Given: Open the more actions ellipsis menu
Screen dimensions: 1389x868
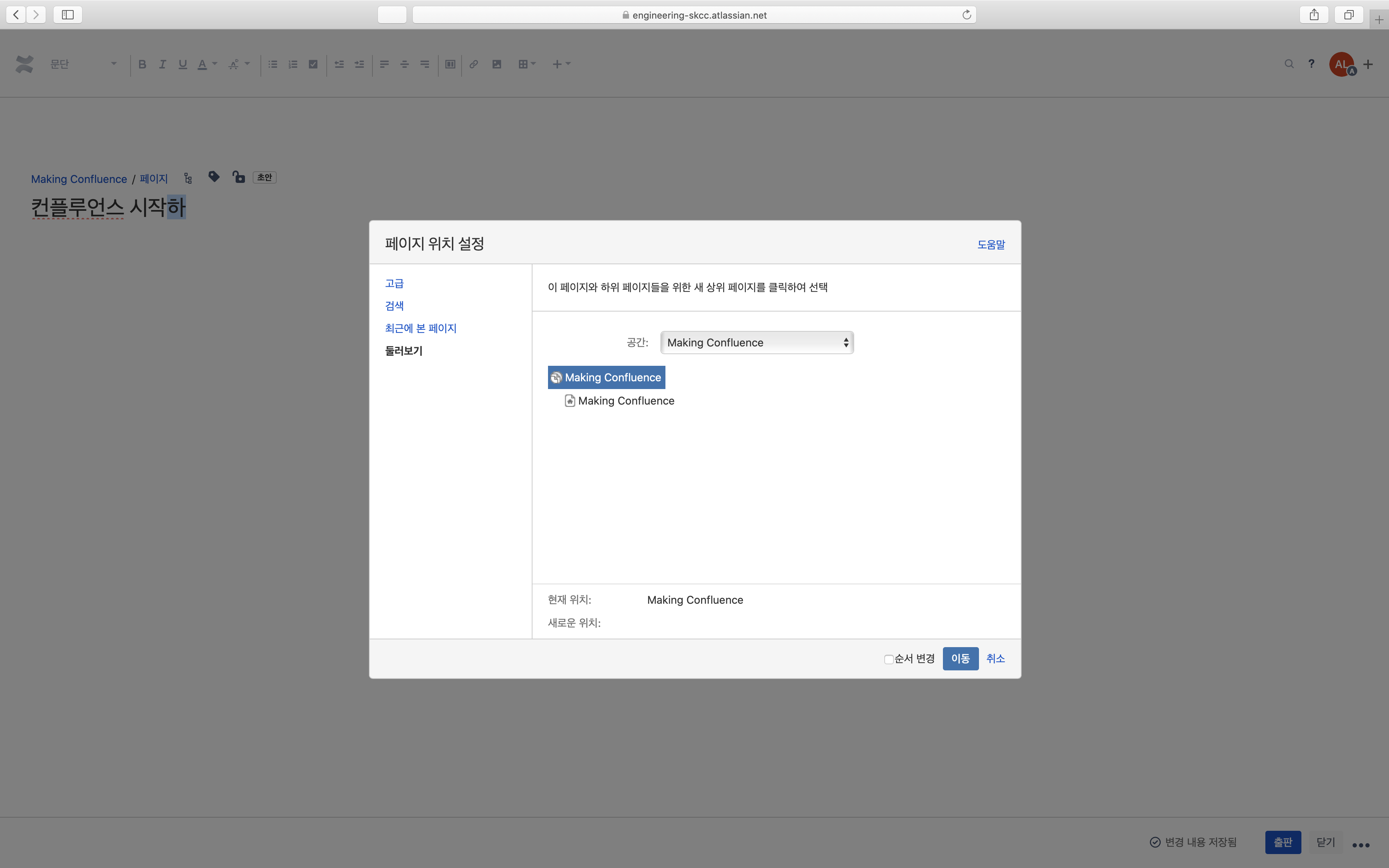Looking at the screenshot, I should 1361,844.
